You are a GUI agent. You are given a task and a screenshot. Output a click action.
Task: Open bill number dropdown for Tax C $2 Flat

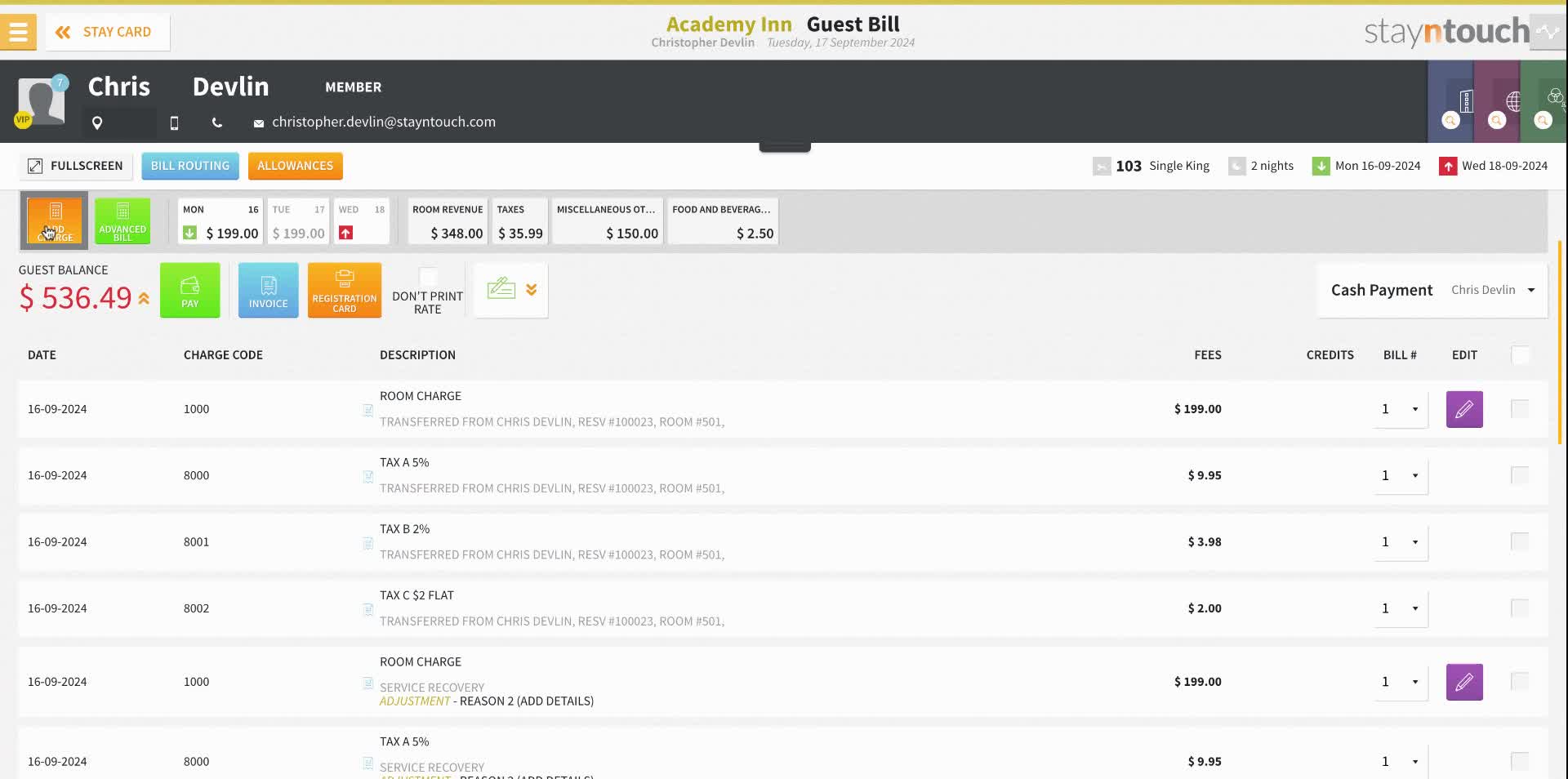point(1401,608)
